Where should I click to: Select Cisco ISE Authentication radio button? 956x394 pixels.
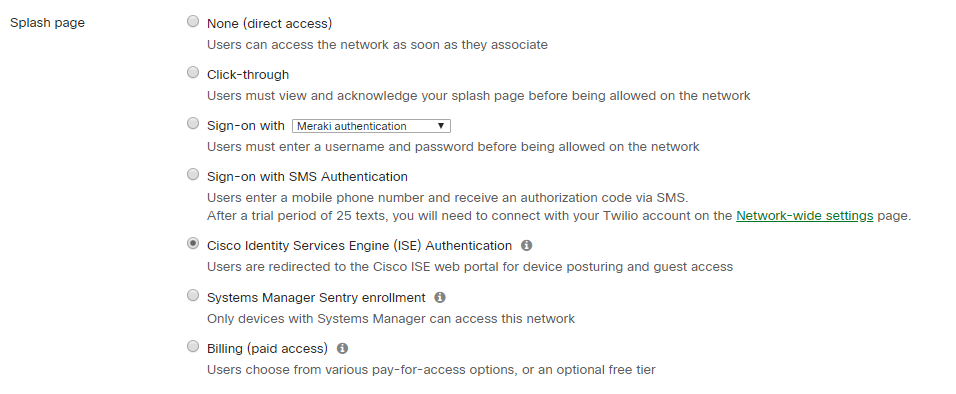[x=193, y=244]
